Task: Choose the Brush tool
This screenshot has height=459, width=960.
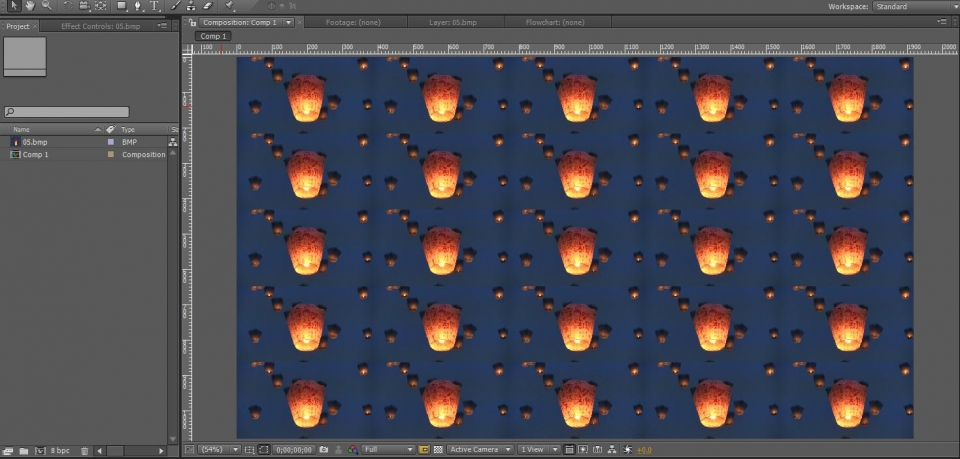Action: [175, 6]
